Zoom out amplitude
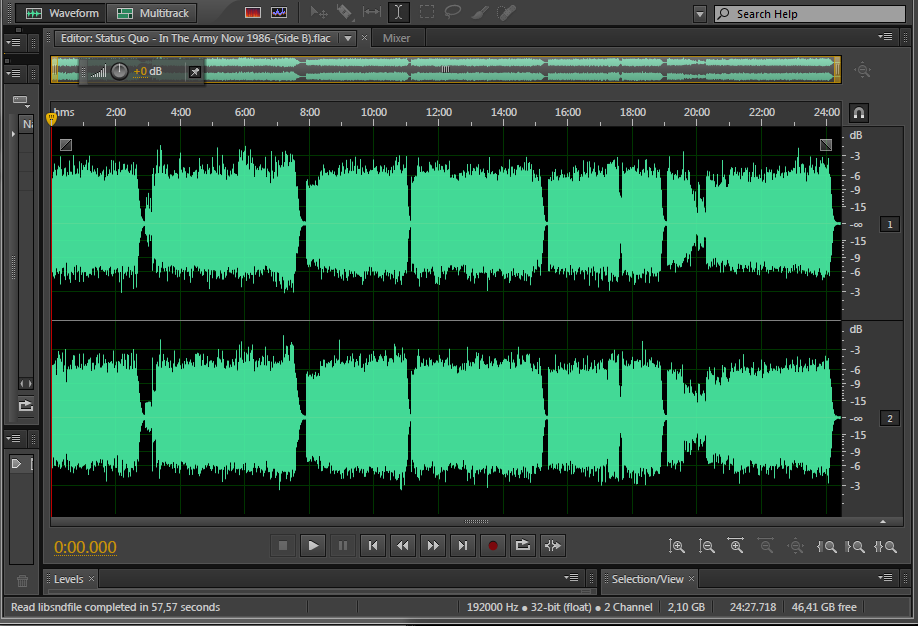The image size is (918, 626). pos(706,546)
